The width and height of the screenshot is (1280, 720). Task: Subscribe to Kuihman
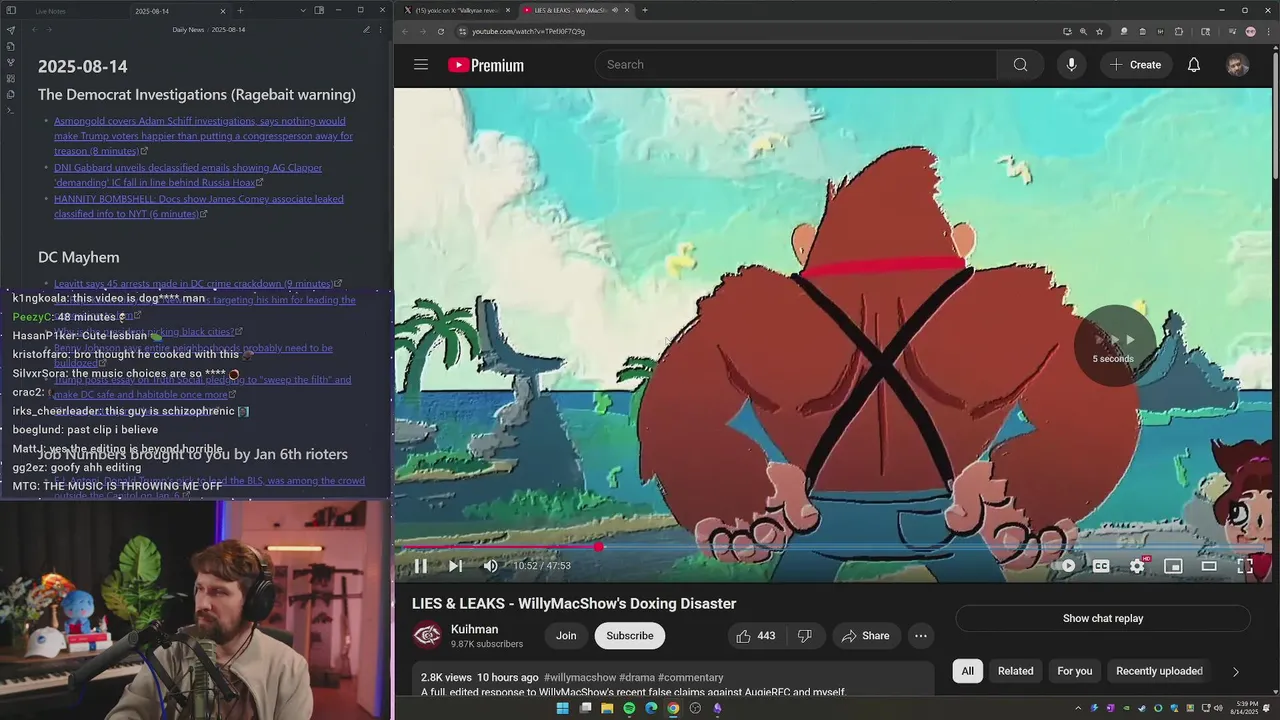tap(629, 636)
